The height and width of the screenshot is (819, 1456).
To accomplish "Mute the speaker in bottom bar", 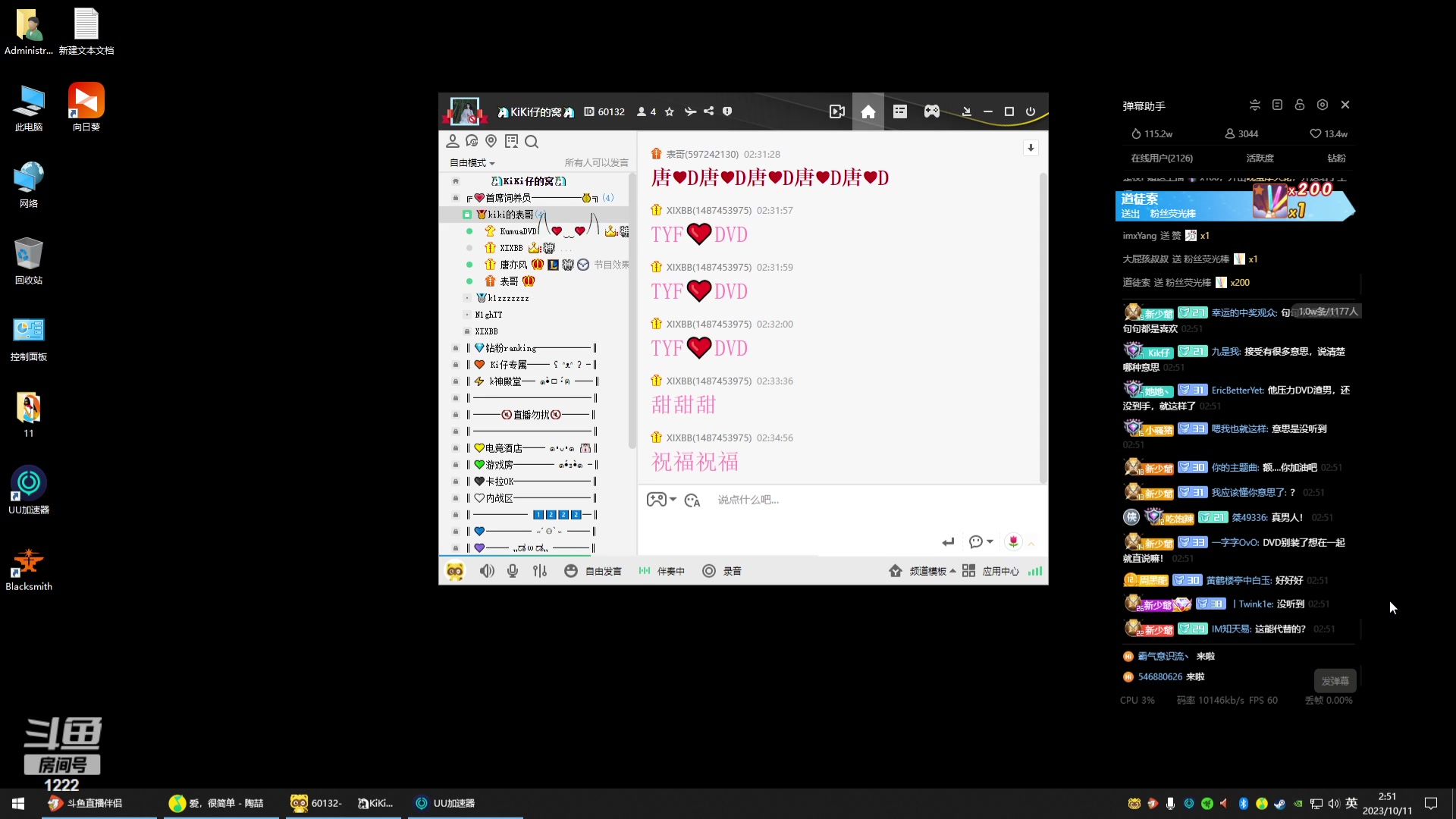I will point(487,571).
